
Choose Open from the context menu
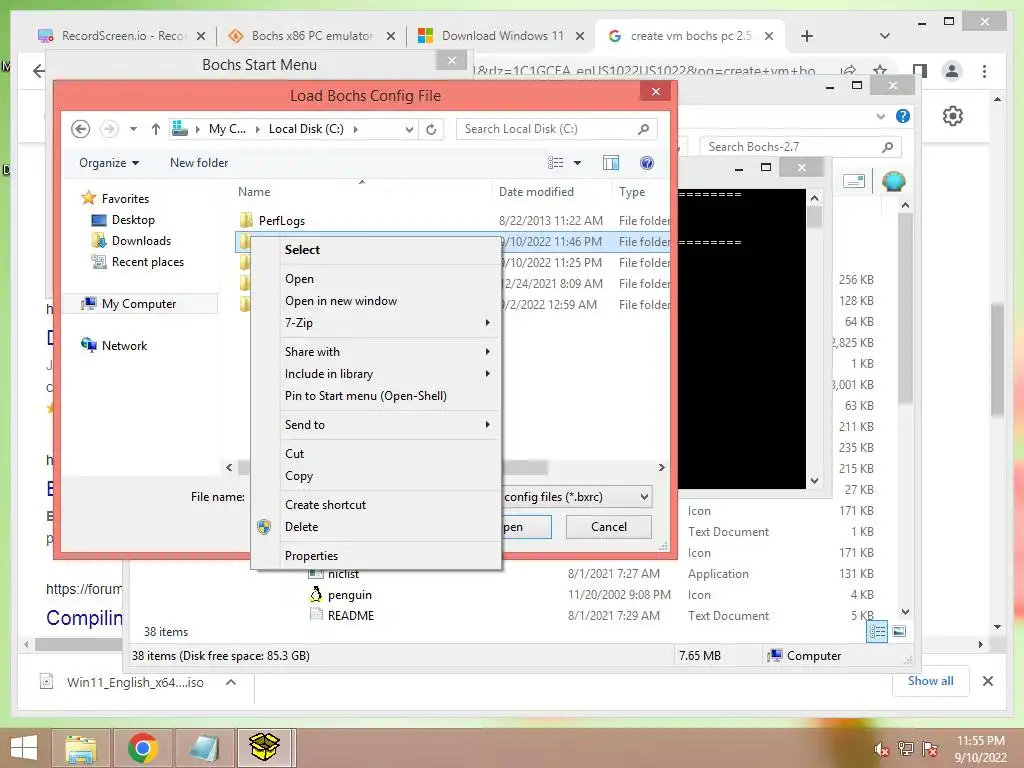(299, 279)
